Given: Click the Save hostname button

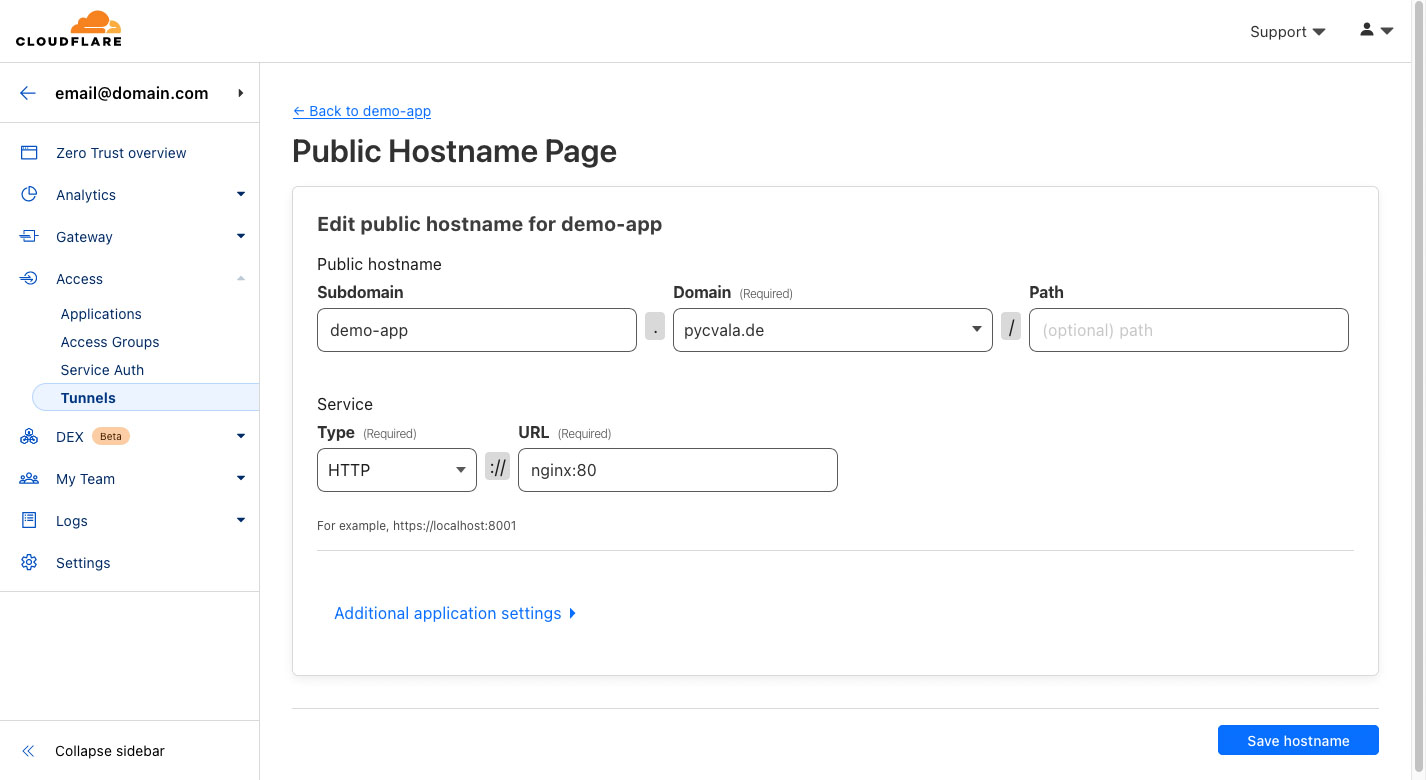Looking at the screenshot, I should click(1297, 741).
